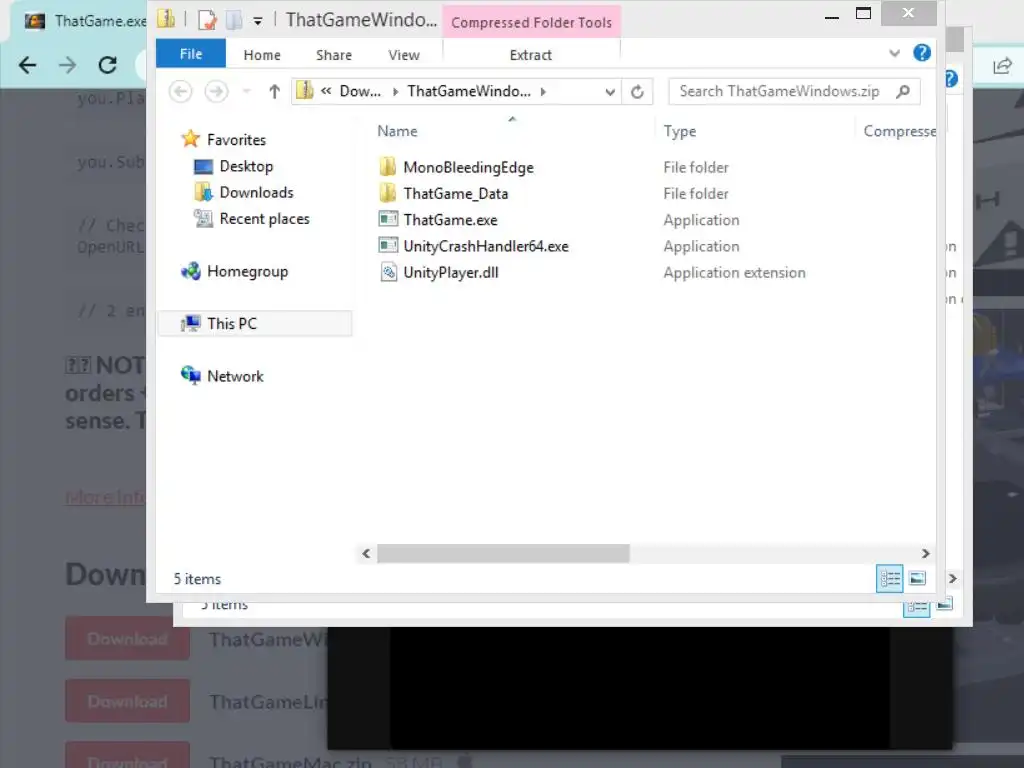This screenshot has height=768, width=1024.
Task: Select the Extract tab
Action: [530, 55]
